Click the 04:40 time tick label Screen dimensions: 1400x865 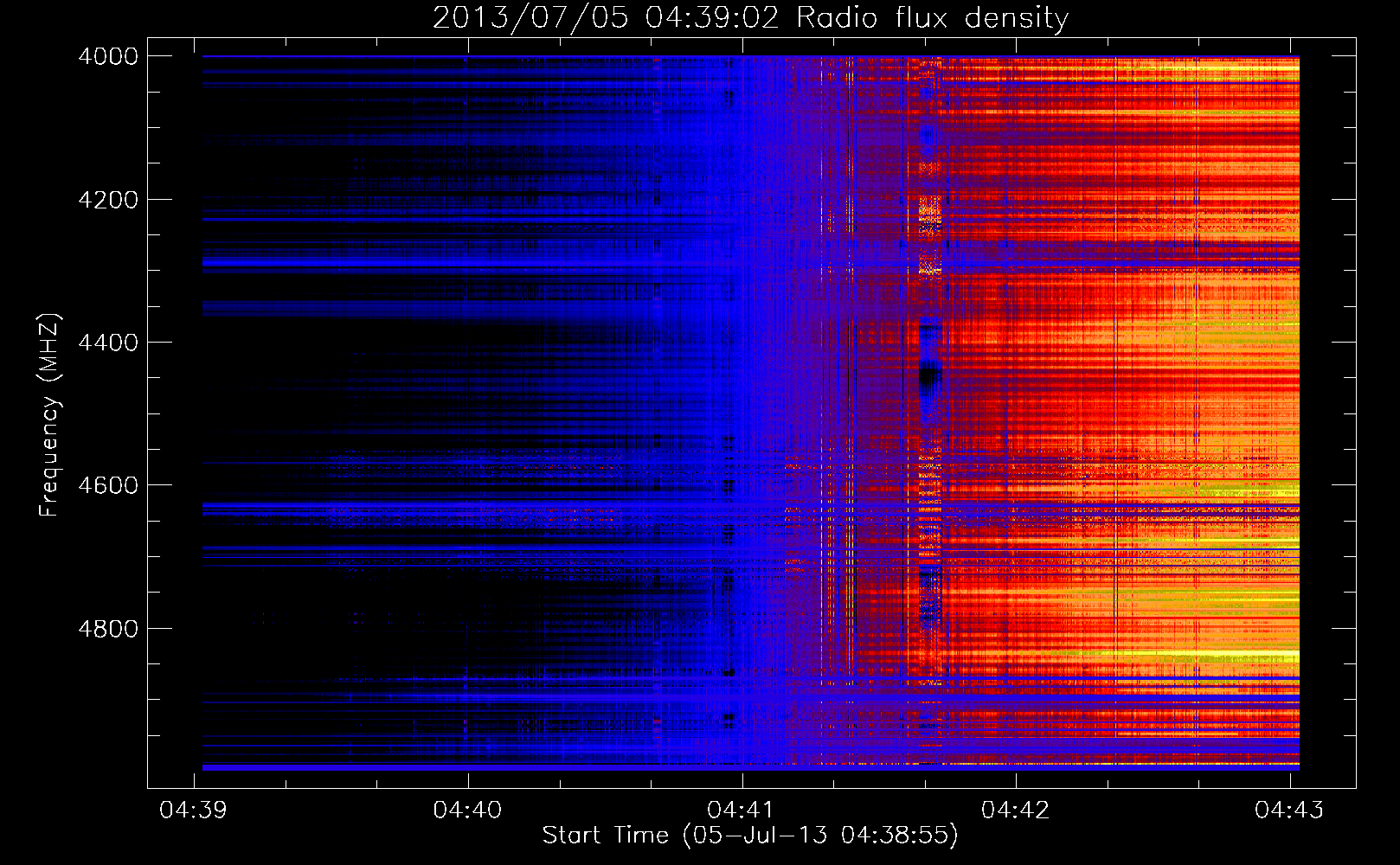click(x=467, y=810)
